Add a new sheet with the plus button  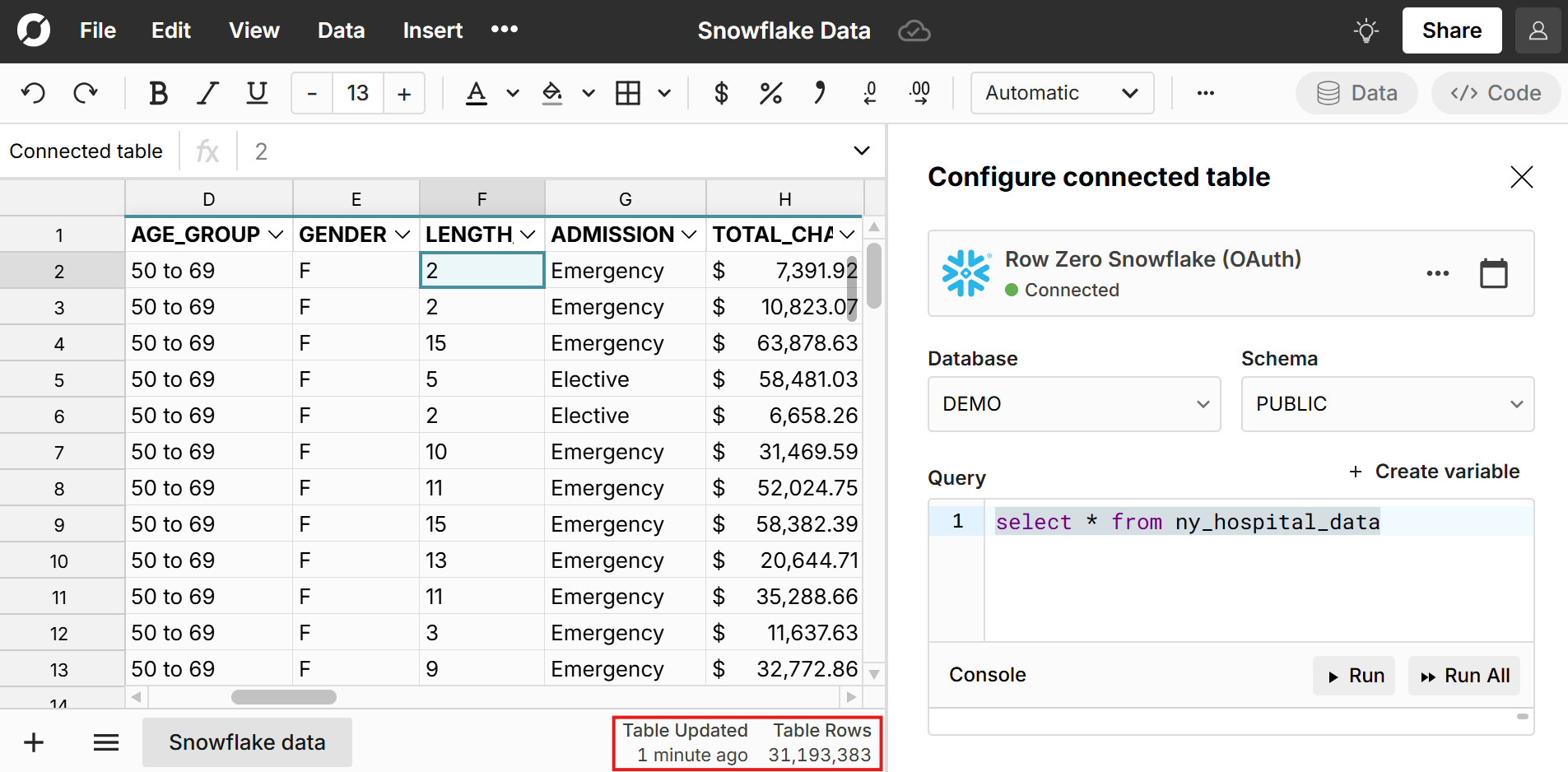click(33, 742)
